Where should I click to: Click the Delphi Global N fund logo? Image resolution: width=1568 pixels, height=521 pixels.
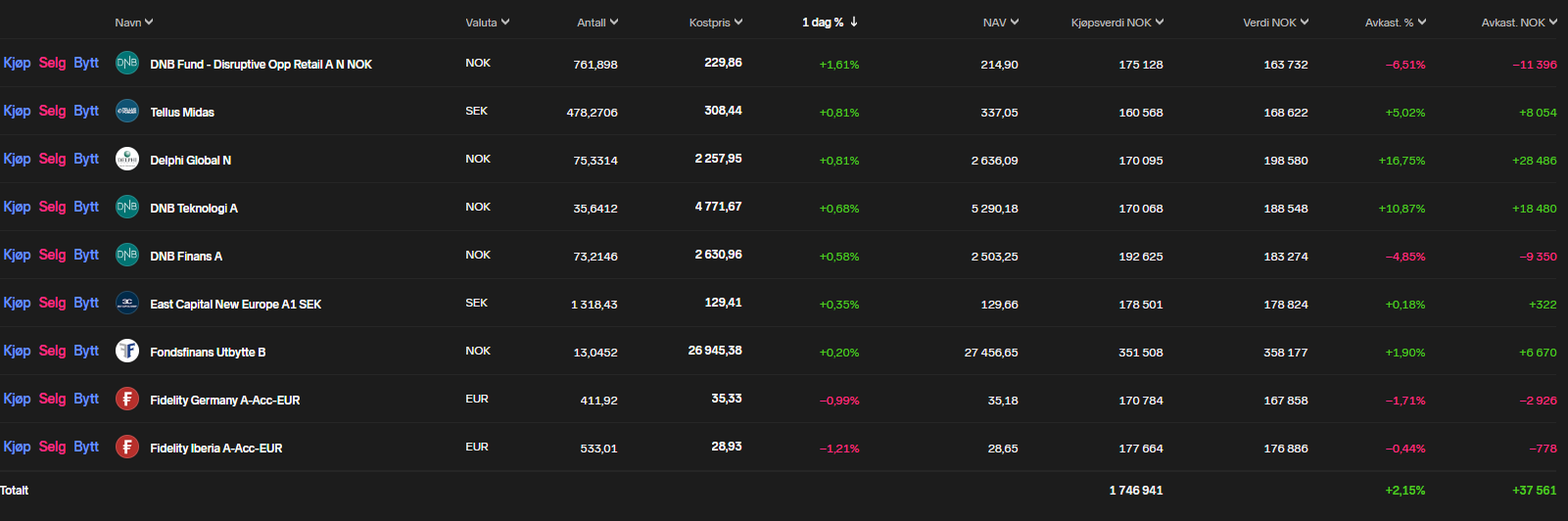(127, 159)
